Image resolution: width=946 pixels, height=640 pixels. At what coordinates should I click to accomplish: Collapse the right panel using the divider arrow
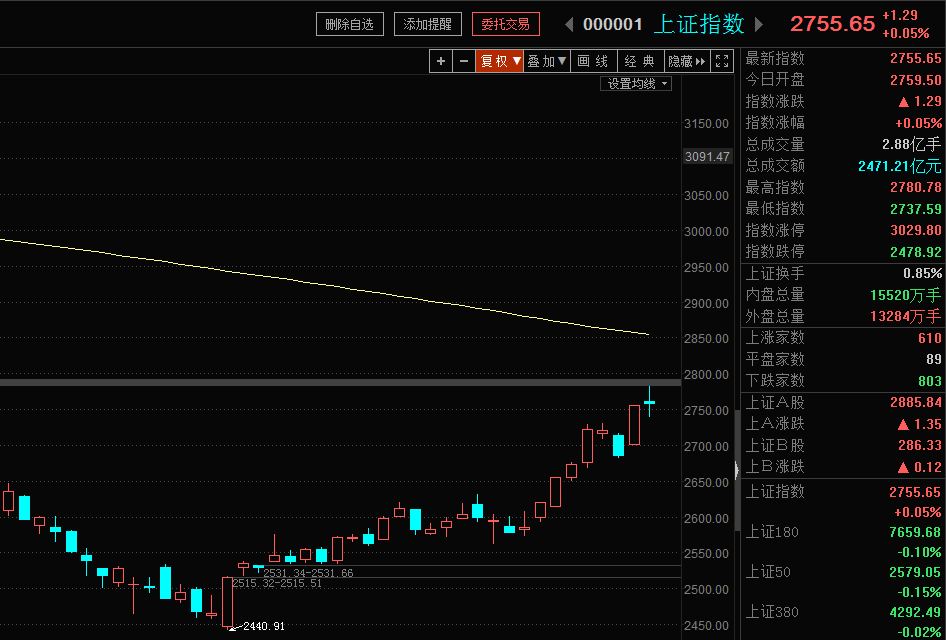[x=737, y=470]
